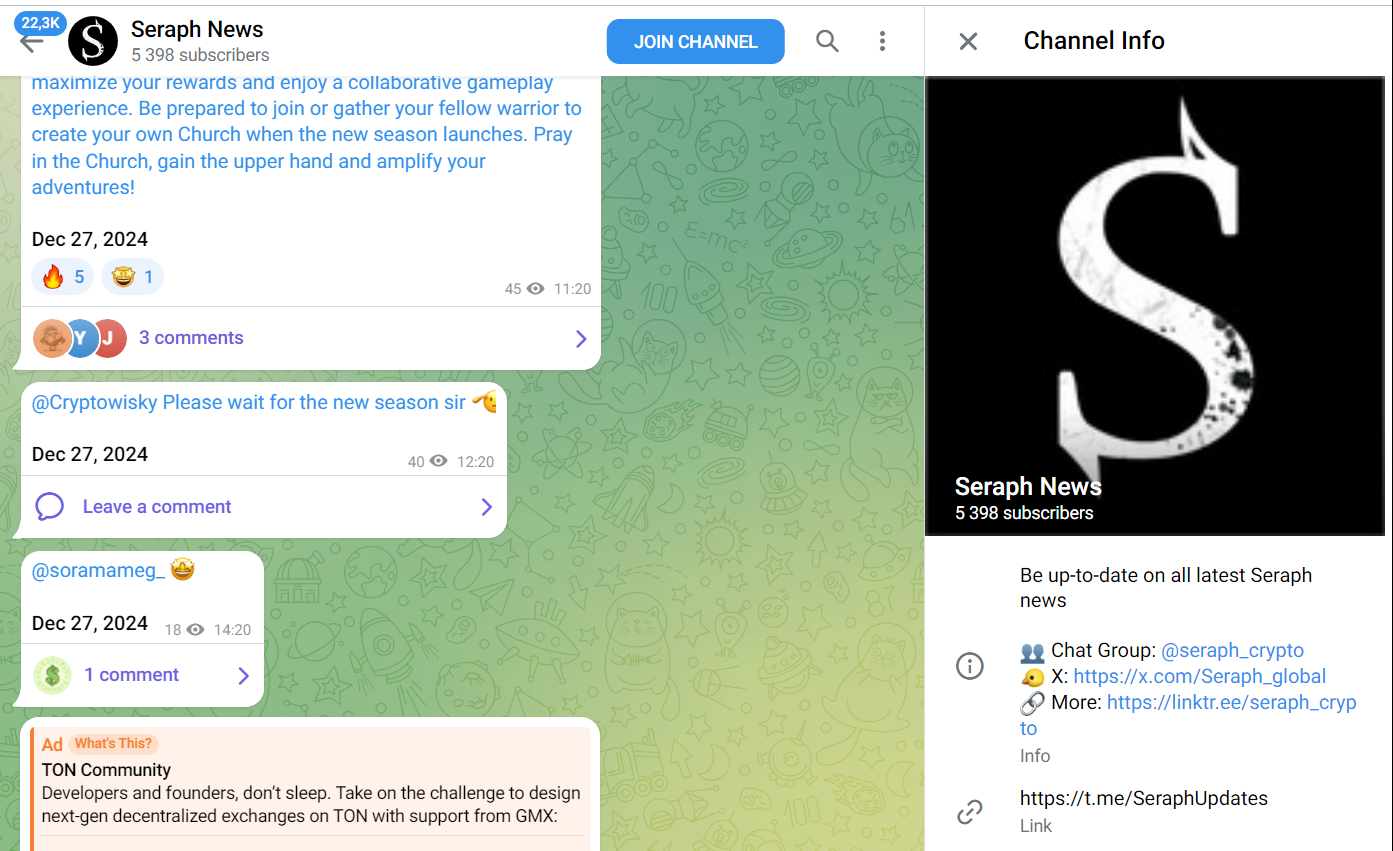Open the 1 comment thread
Screen dimensions: 1393x851
click(132, 675)
